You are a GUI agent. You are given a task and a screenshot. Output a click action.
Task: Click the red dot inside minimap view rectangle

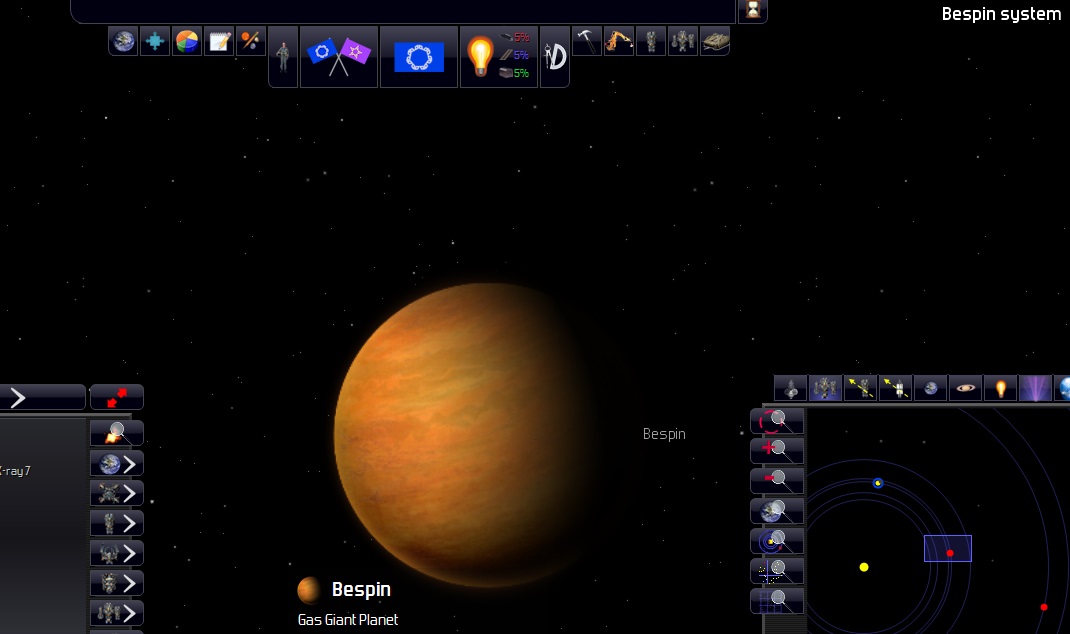pos(950,553)
